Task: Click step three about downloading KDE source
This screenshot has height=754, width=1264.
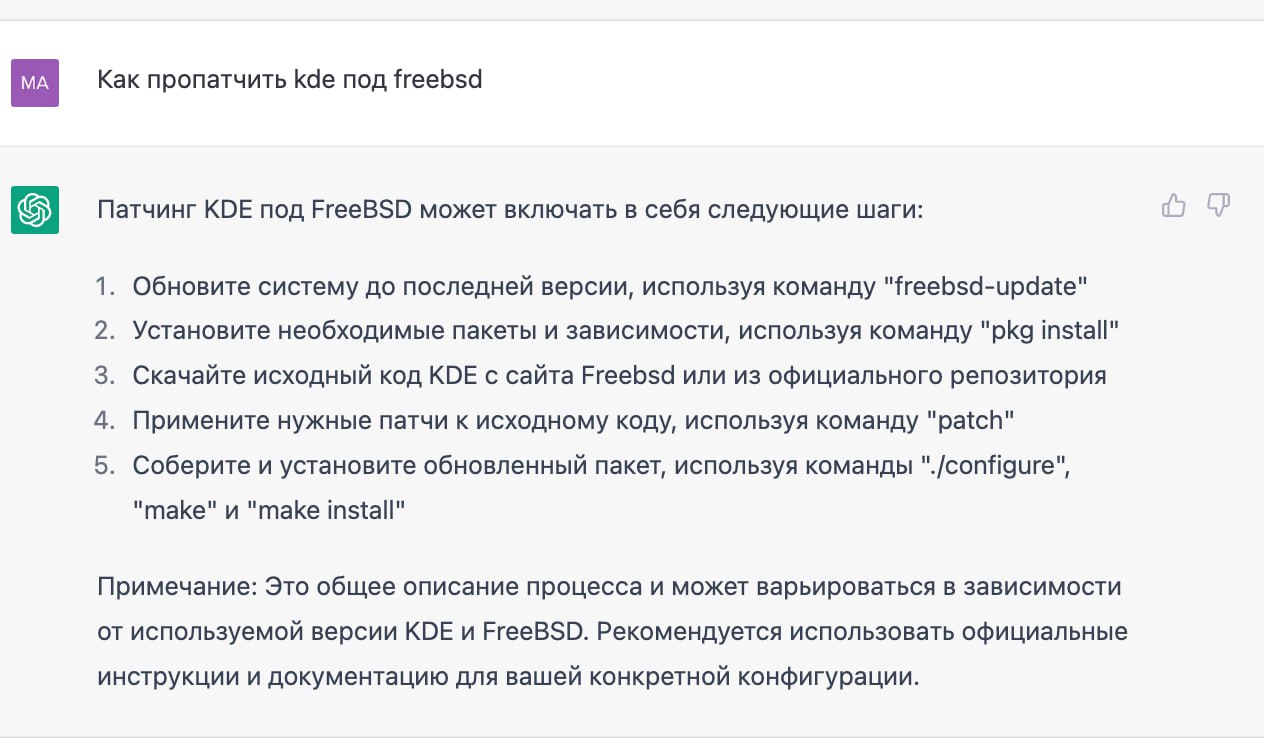Action: tap(619, 376)
